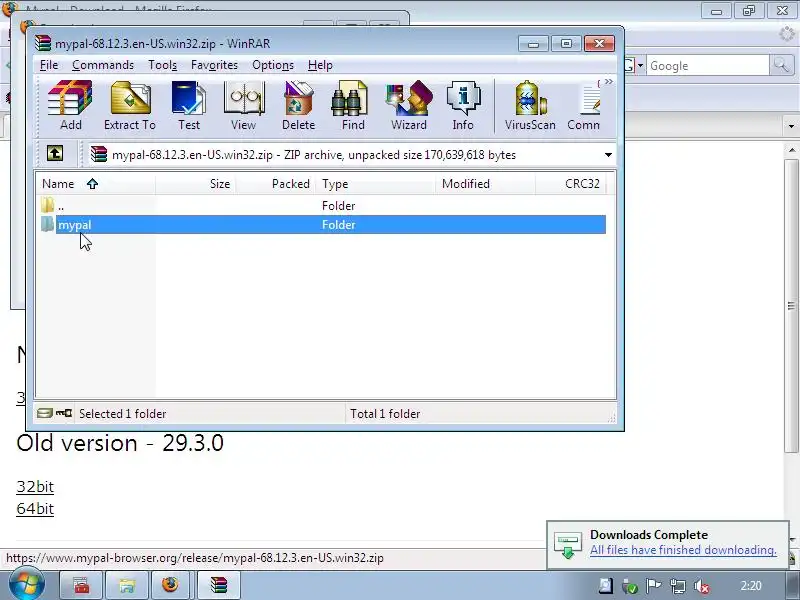Image resolution: width=800 pixels, height=600 pixels.
Task: Click the Delete toolbar icon
Action: (x=298, y=106)
